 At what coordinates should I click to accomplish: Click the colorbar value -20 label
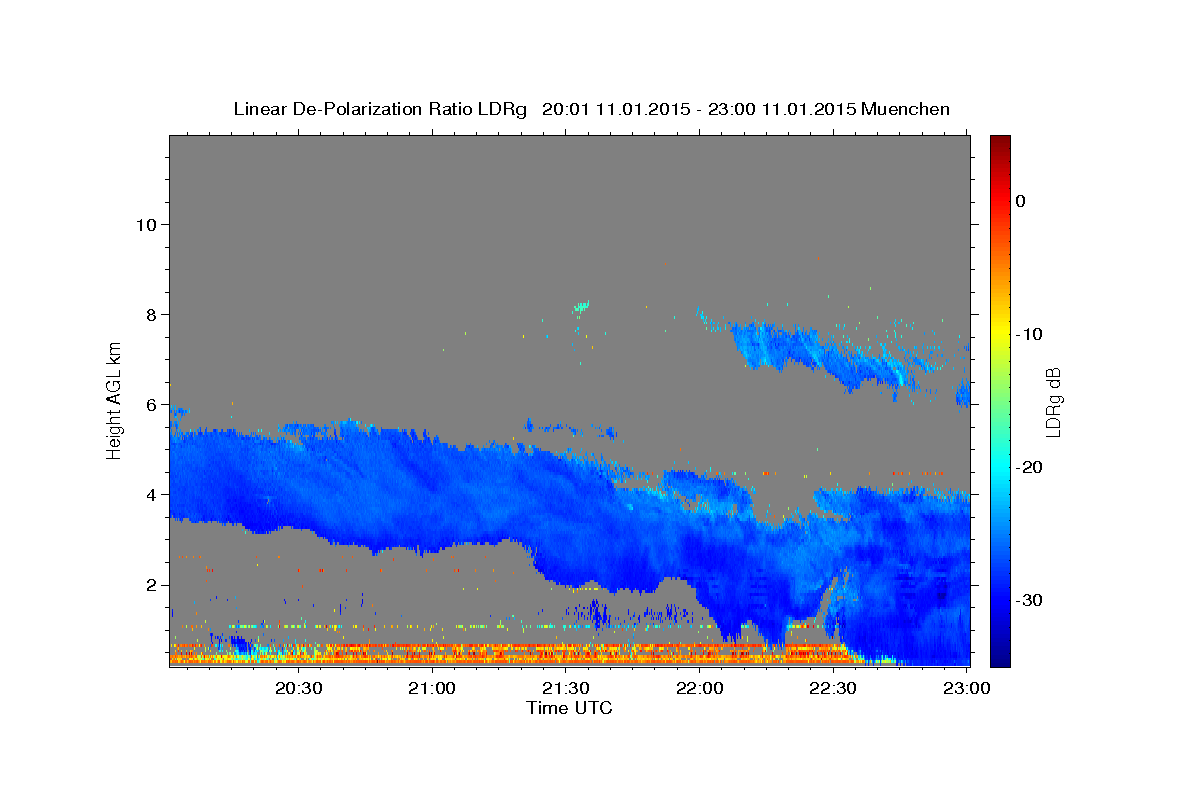coord(1030,467)
